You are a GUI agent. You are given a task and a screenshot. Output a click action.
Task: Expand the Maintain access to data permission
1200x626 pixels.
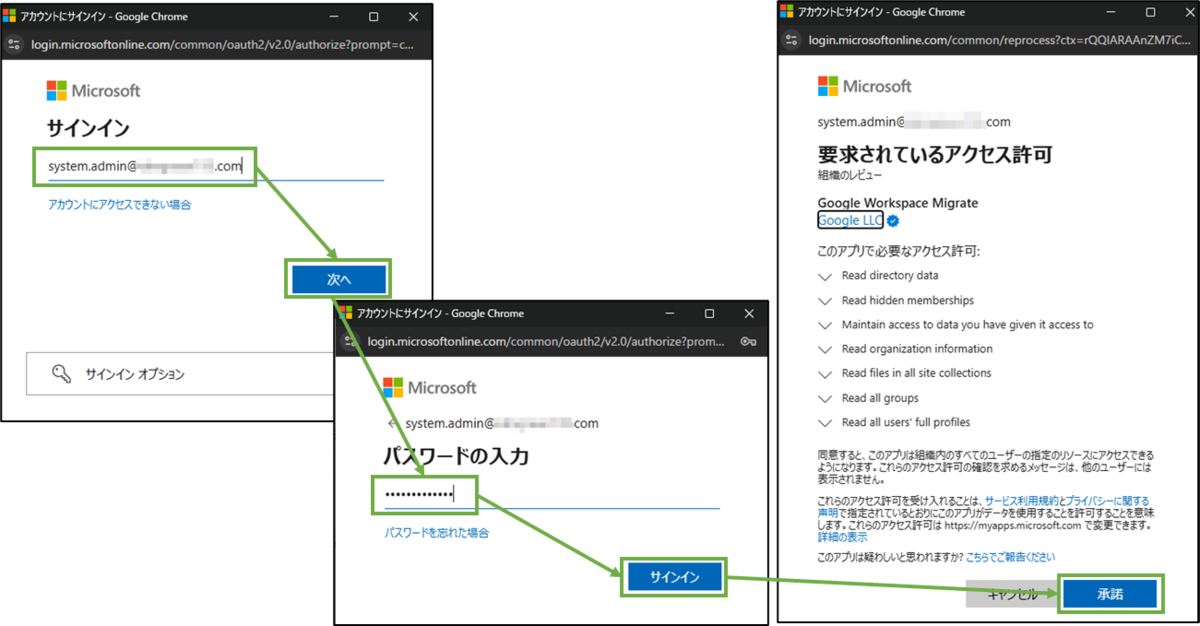(x=825, y=325)
